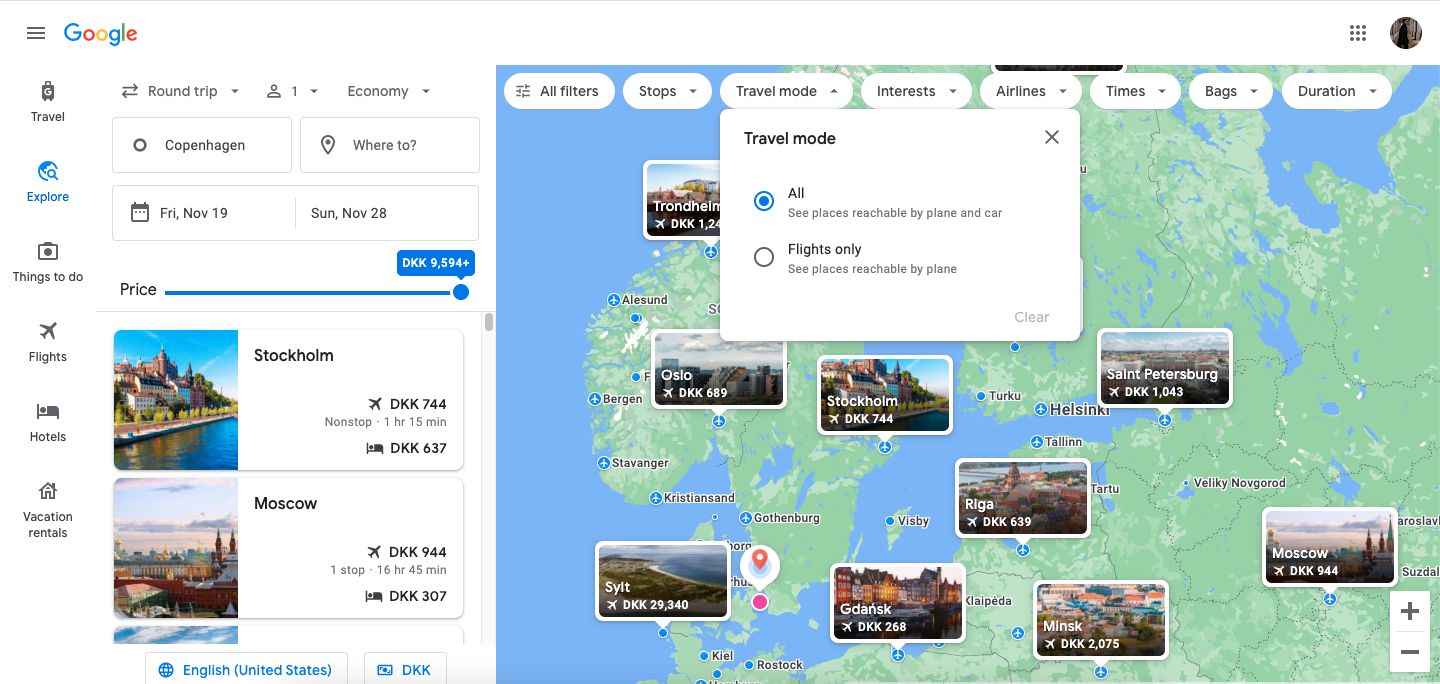Screen dimensions: 1440x684
Task: Open the Airlines filter
Action: coord(1031,91)
